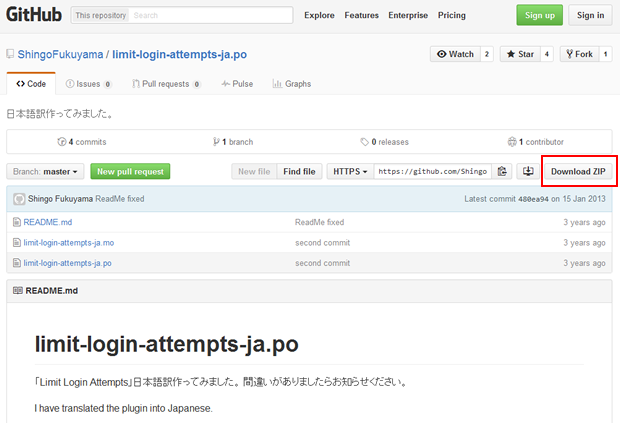Expand the Branch: master dropdown
Image resolution: width=620 pixels, height=423 pixels.
click(45, 171)
